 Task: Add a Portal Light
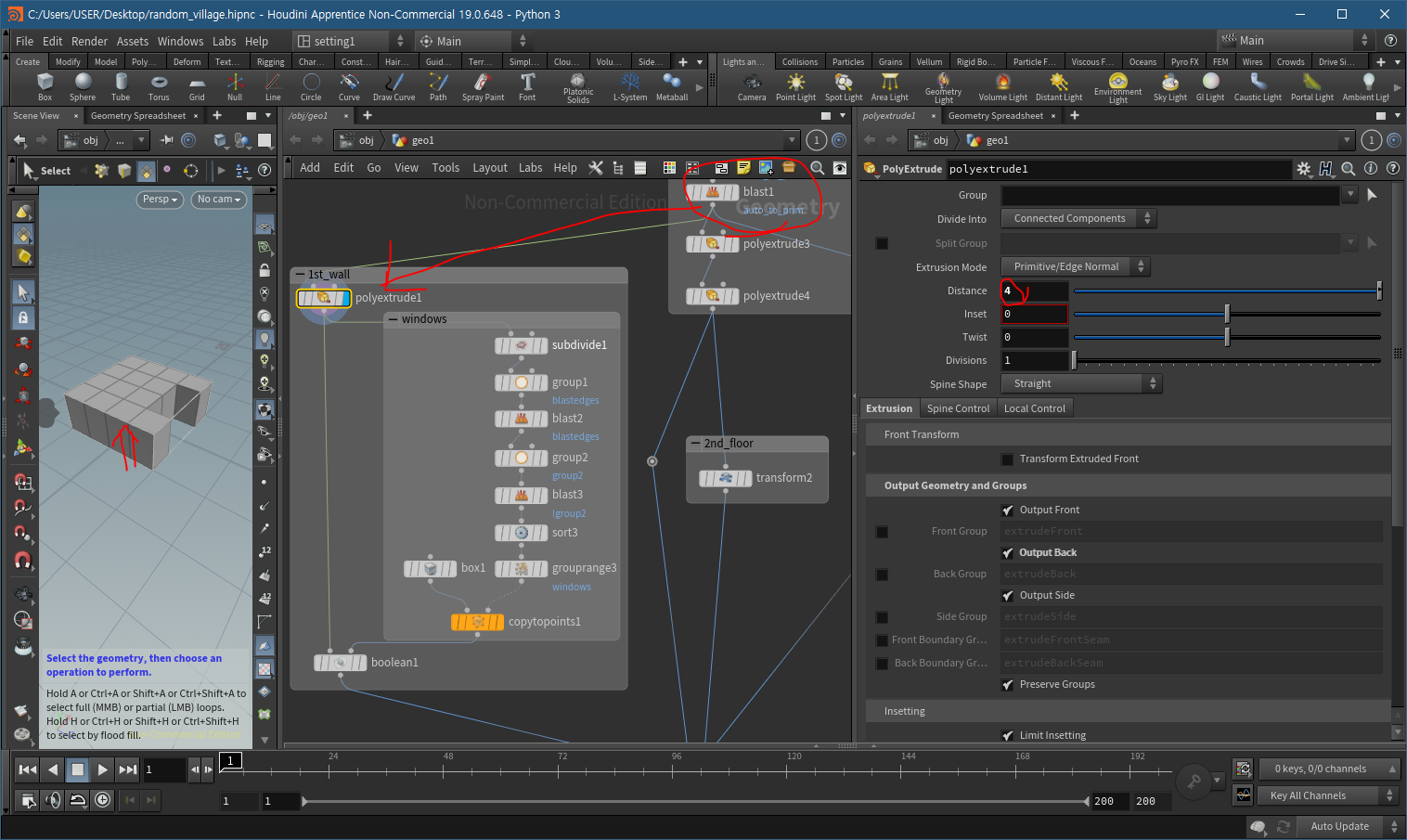tap(1311, 86)
